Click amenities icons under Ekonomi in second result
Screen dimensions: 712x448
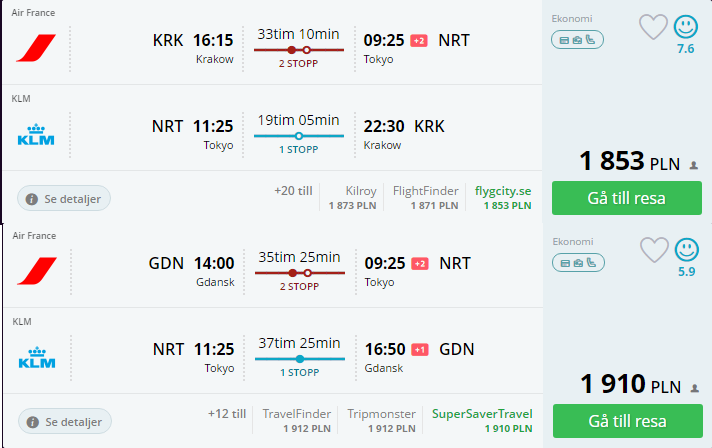[578, 263]
